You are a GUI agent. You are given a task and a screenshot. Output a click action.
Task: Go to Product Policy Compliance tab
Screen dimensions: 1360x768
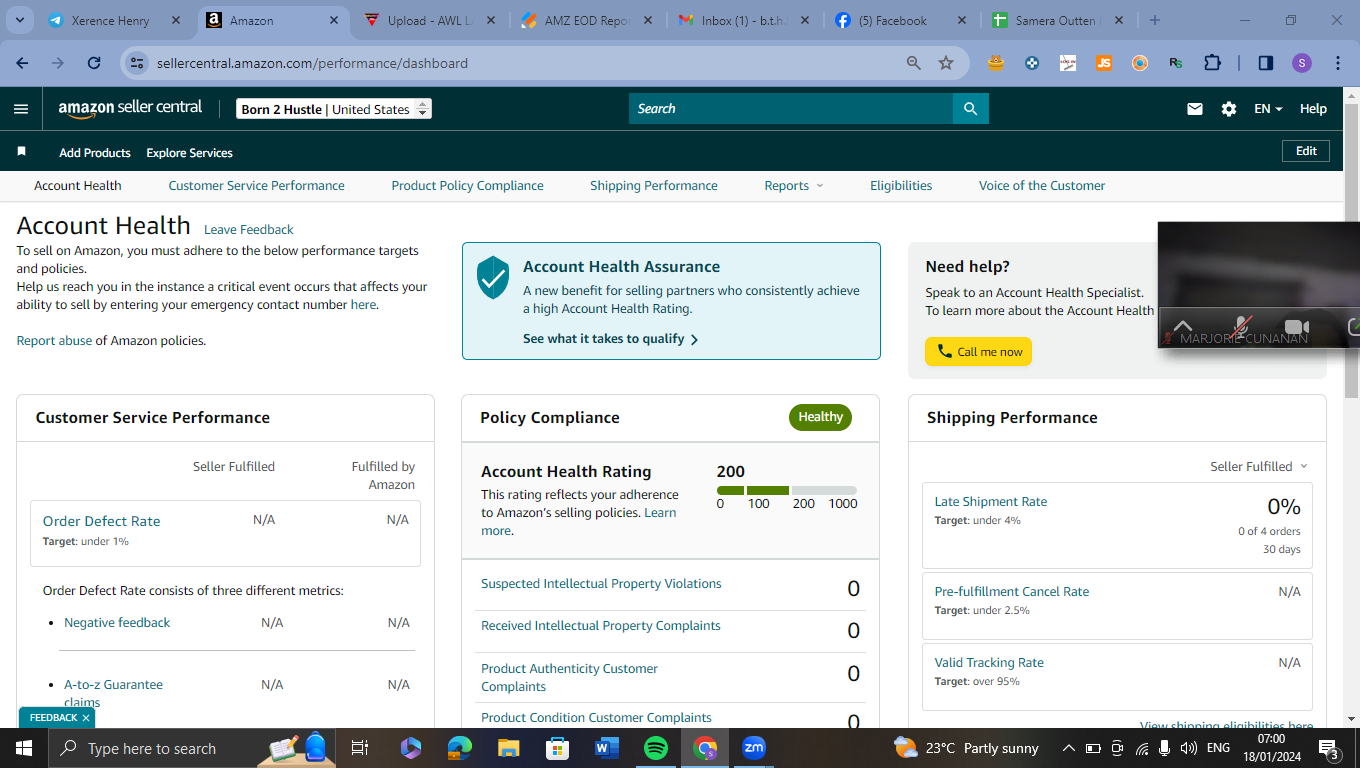pyautogui.click(x=468, y=186)
